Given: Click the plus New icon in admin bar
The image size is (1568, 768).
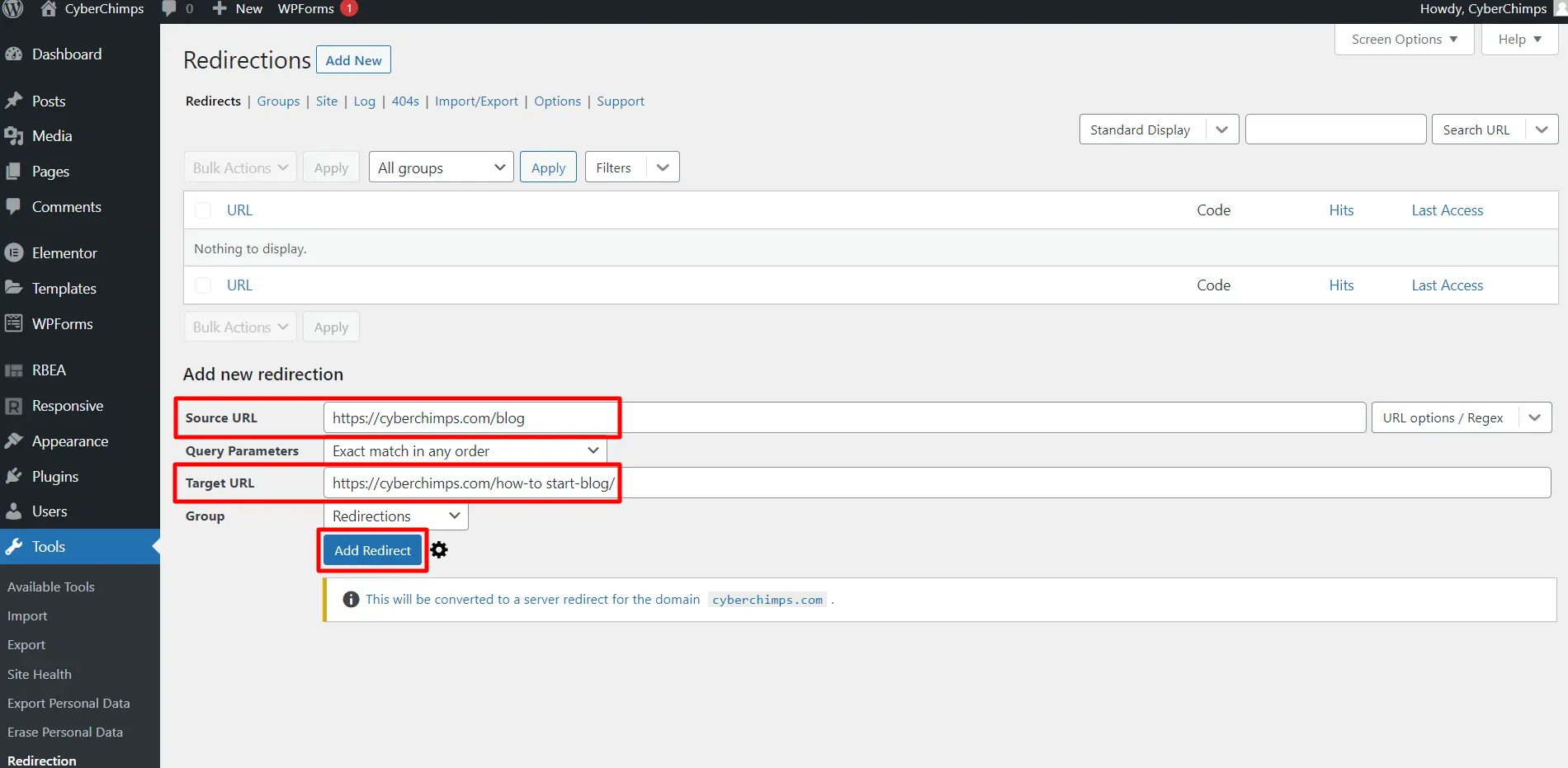Looking at the screenshot, I should pos(220,8).
